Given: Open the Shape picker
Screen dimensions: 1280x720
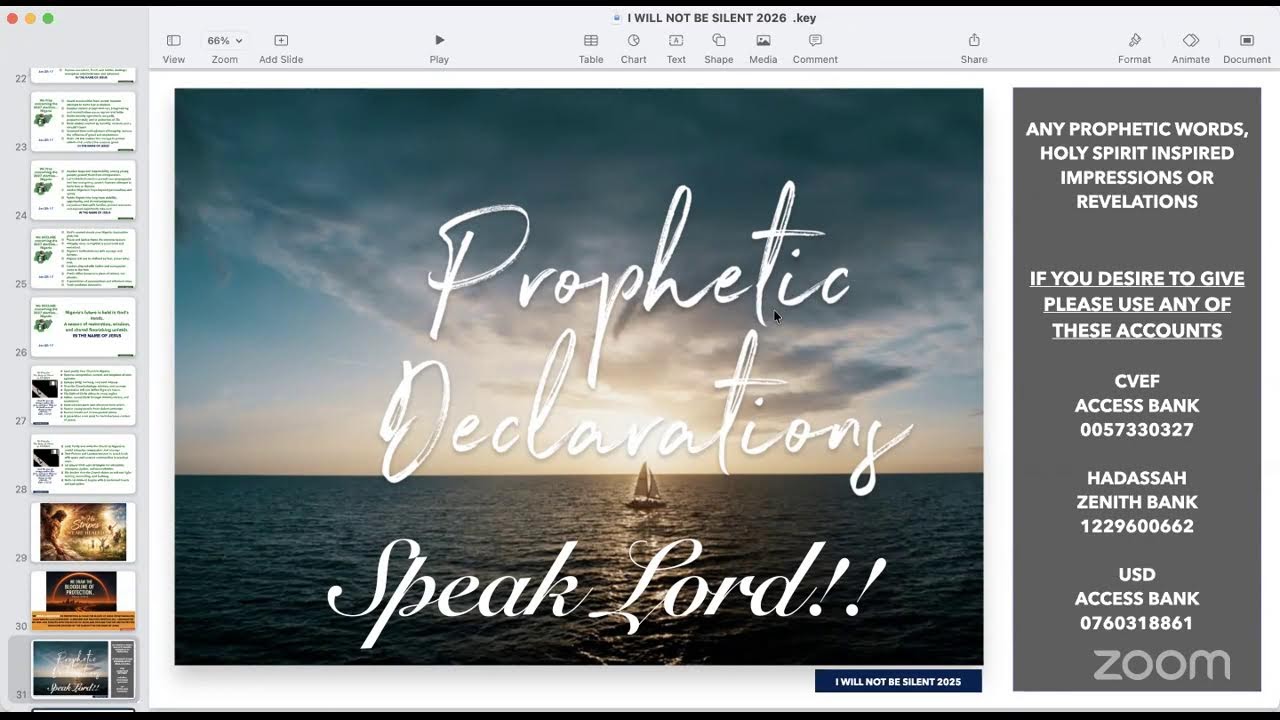Looking at the screenshot, I should pos(718,41).
